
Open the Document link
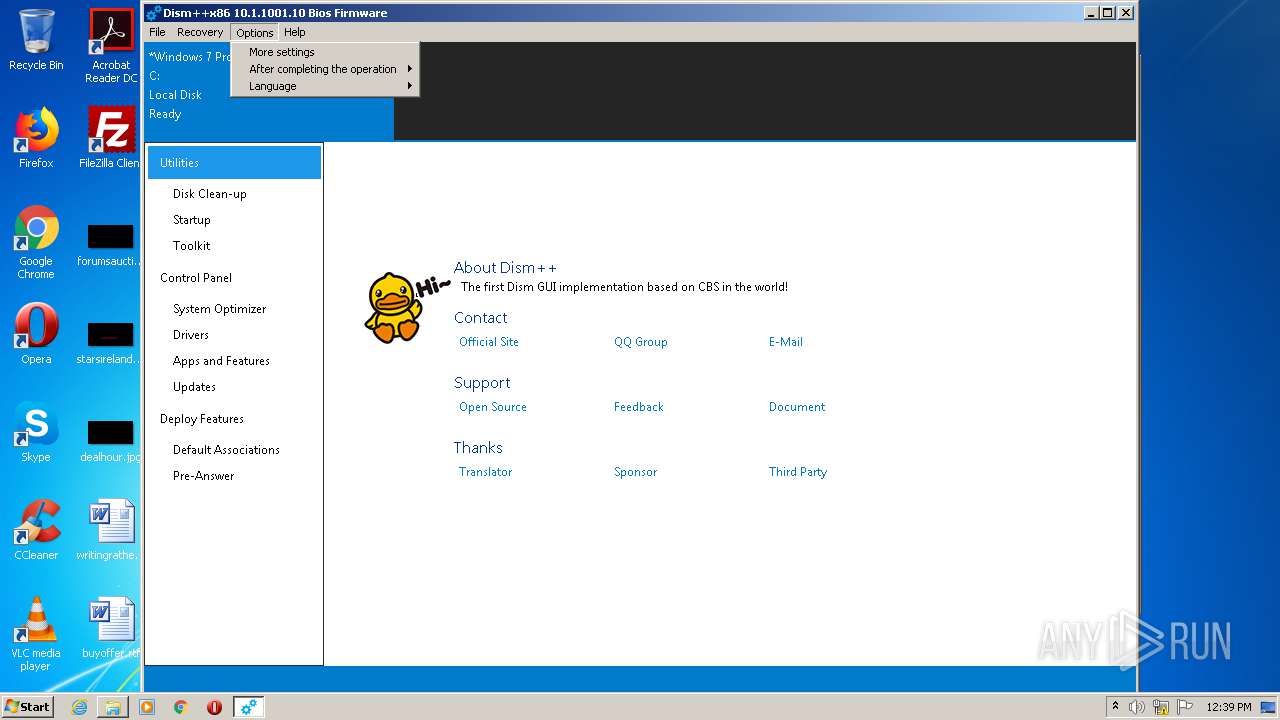(x=796, y=407)
